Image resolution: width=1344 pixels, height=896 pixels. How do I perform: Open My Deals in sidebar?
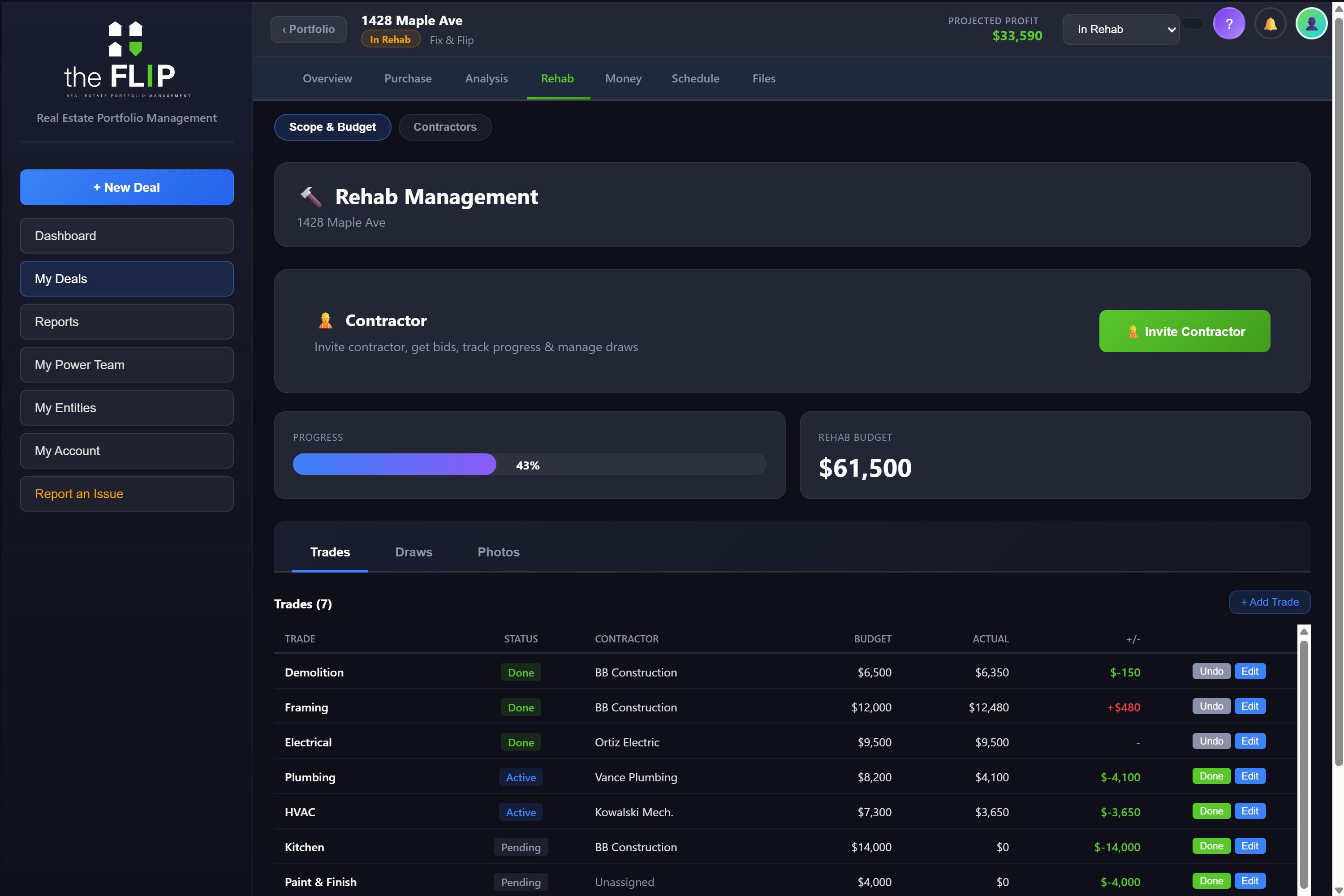point(127,279)
